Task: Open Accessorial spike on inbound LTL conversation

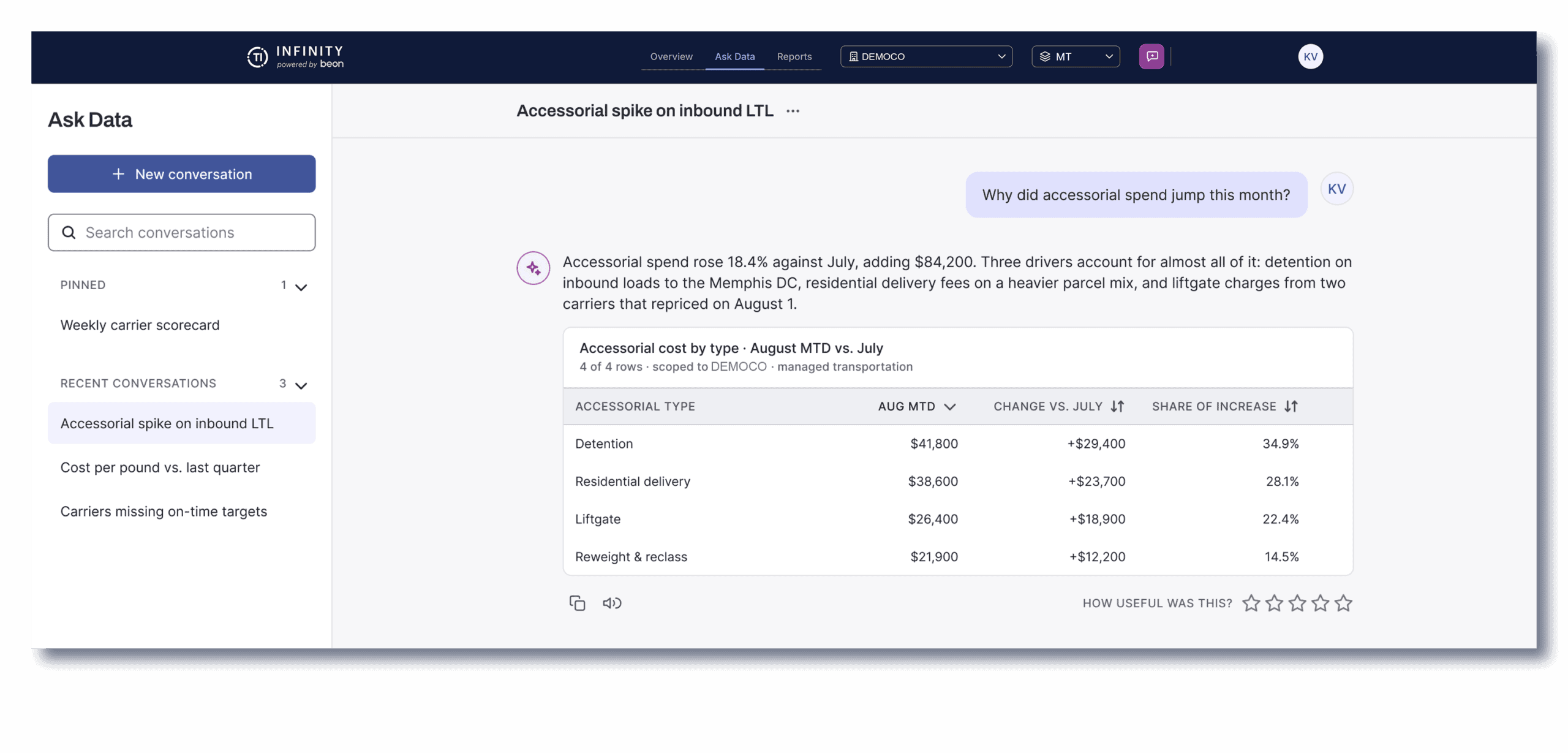Action: (x=181, y=423)
